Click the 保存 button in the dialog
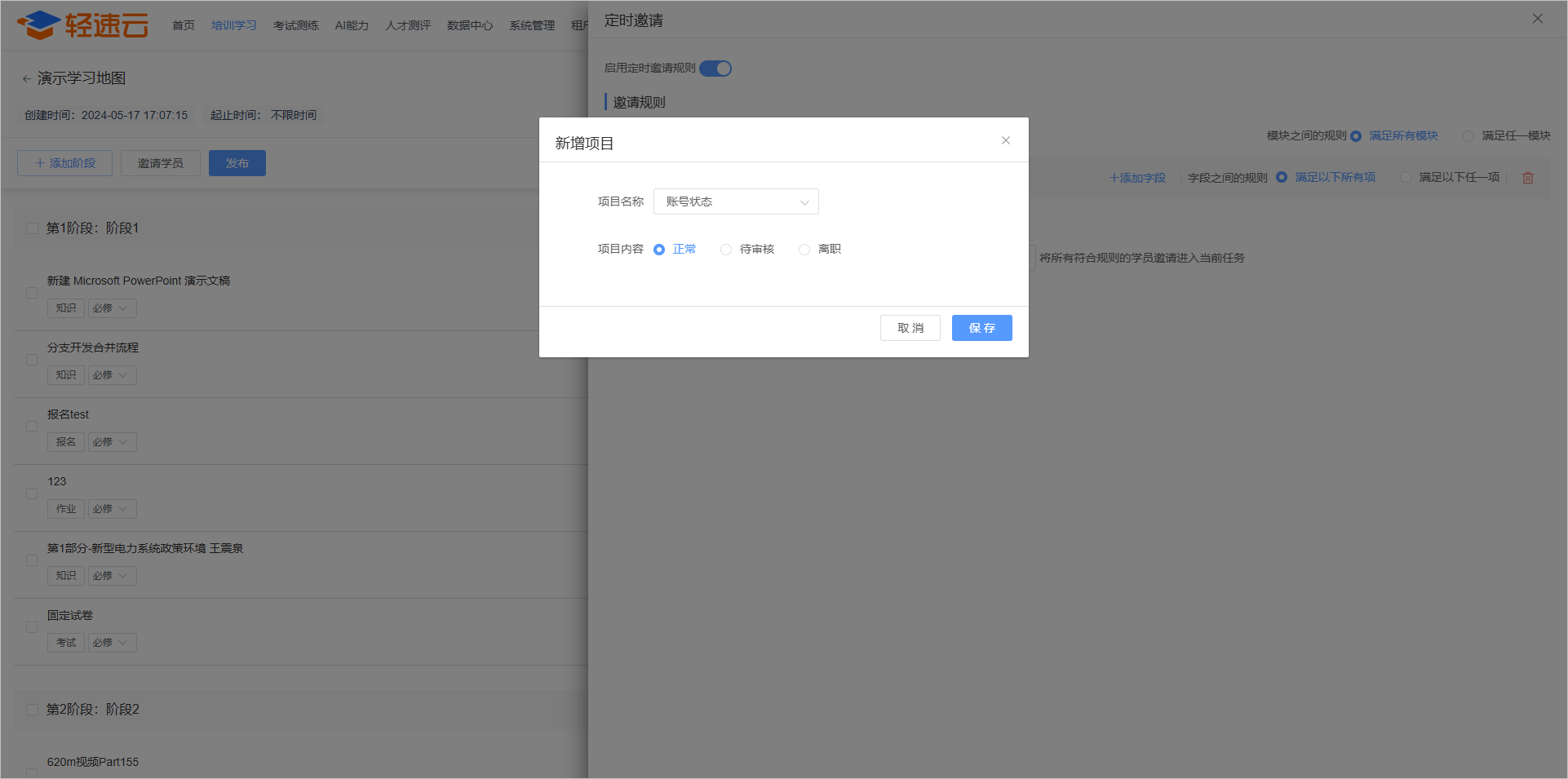 tap(981, 327)
